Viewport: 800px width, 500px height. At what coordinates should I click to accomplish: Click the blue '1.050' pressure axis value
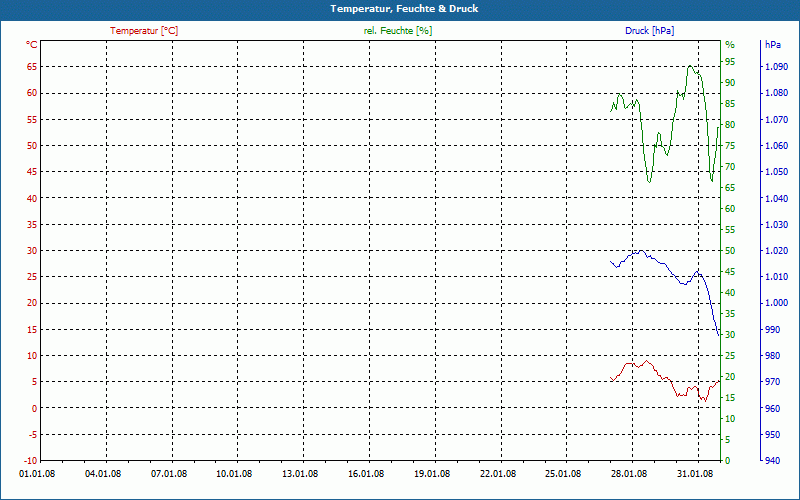click(x=777, y=172)
